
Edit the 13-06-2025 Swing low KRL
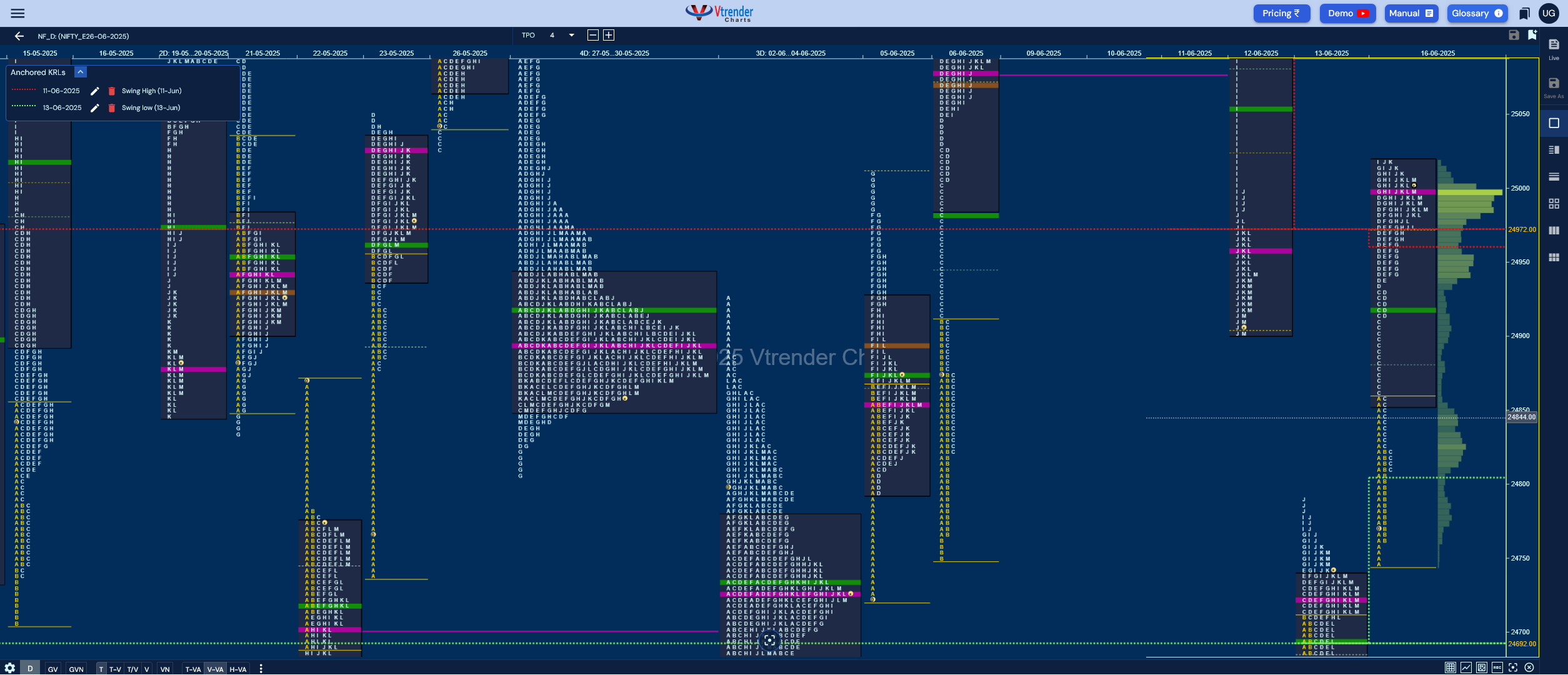pyautogui.click(x=95, y=108)
